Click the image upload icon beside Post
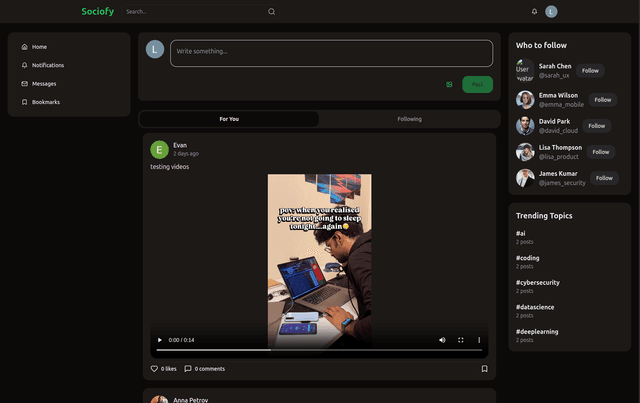640x403 pixels. coord(449,84)
